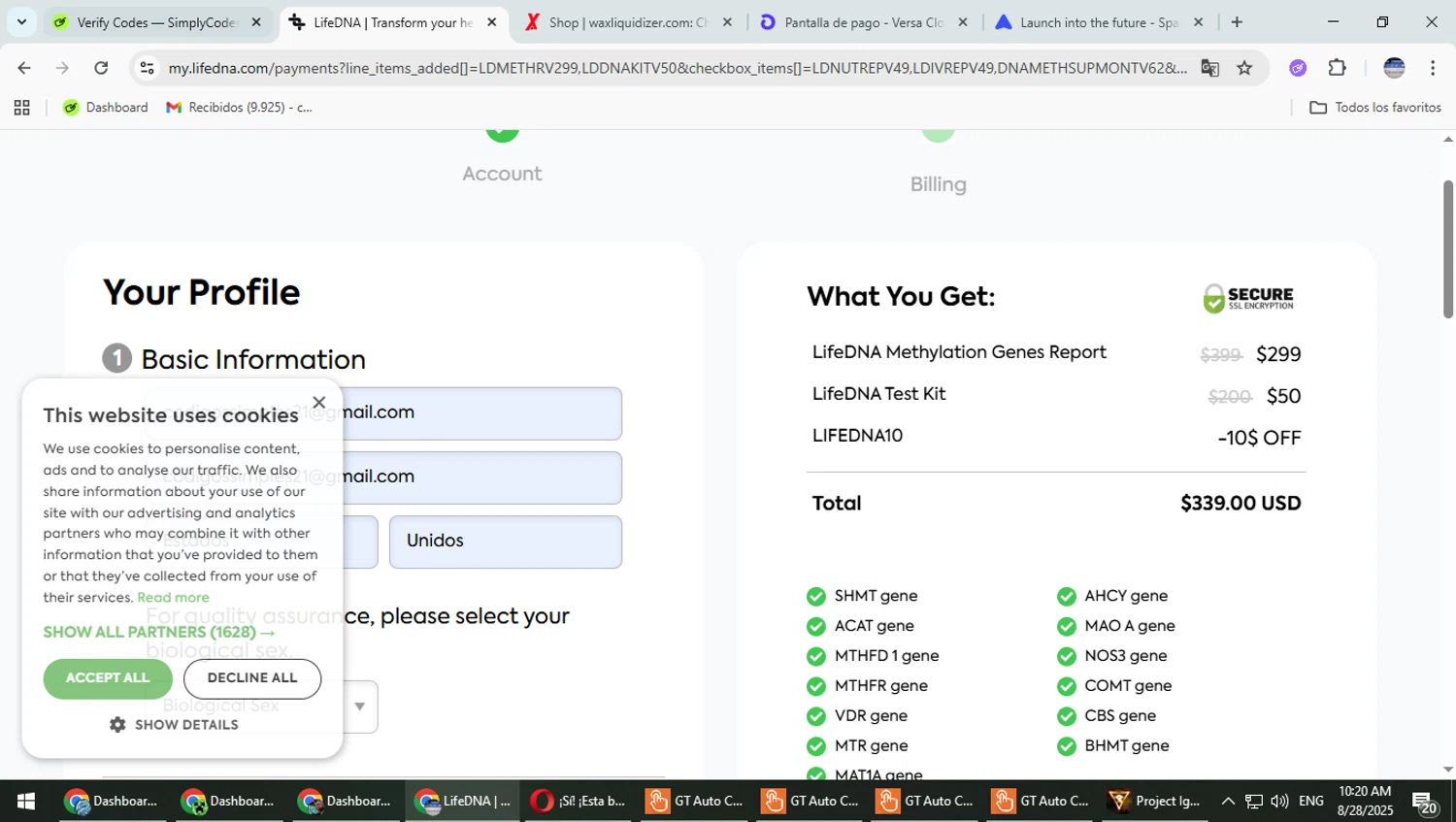The image size is (1456, 822).
Task: Open ENG language input switcher
Action: pos(1310,802)
